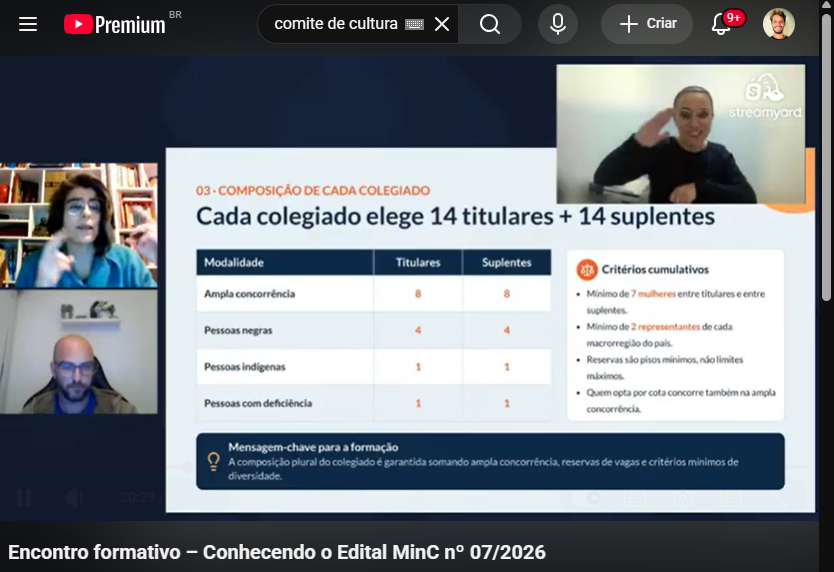
Task: Click the 'Pessoas indígenas' row label in the video
Action: [245, 367]
